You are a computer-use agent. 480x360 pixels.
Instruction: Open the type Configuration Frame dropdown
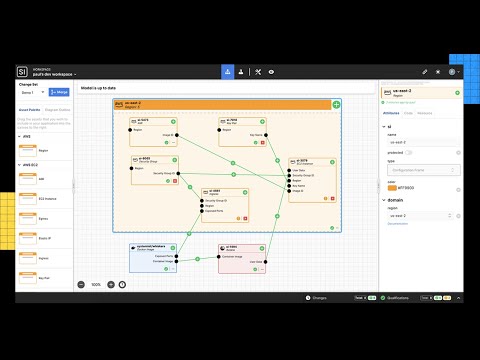tap(424, 170)
